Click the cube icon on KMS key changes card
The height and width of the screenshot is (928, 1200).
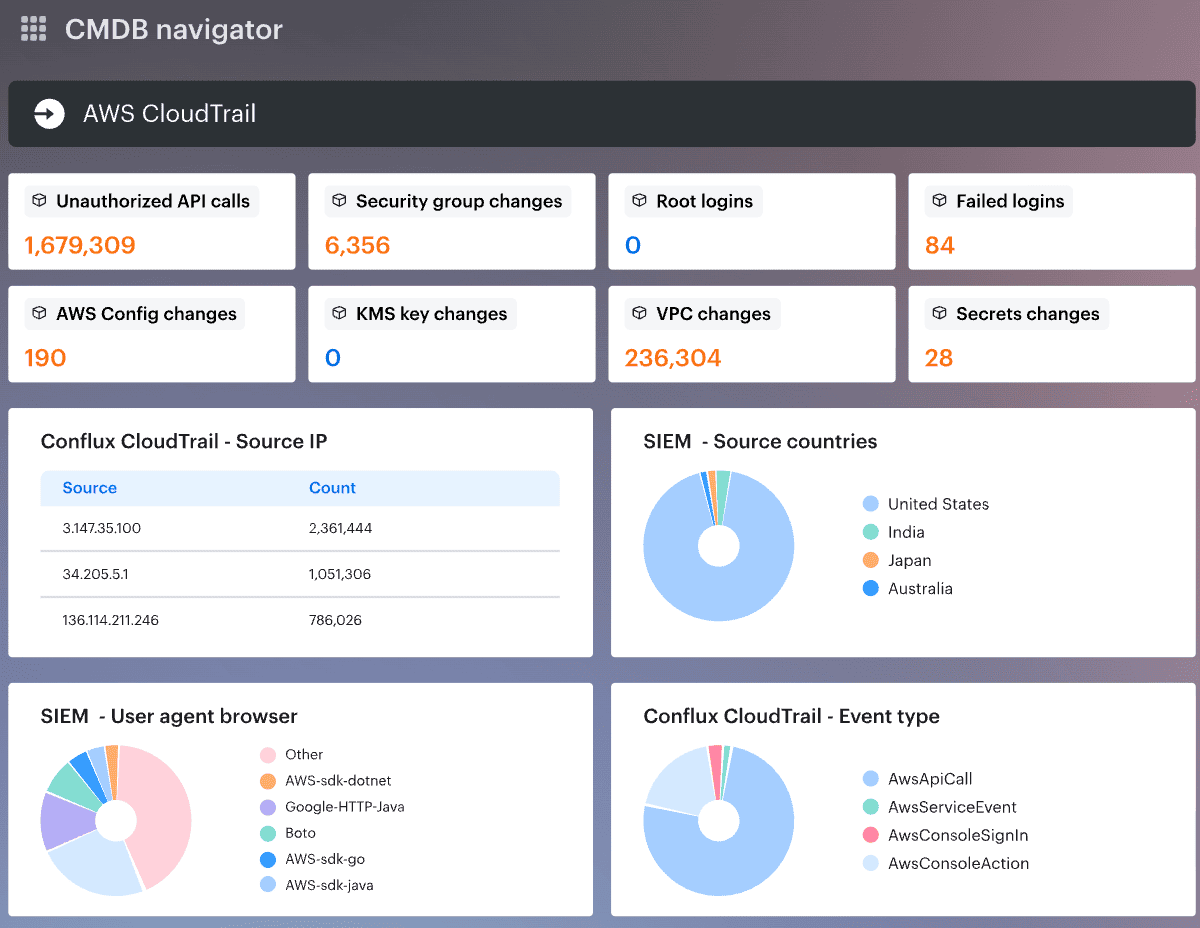tap(340, 313)
